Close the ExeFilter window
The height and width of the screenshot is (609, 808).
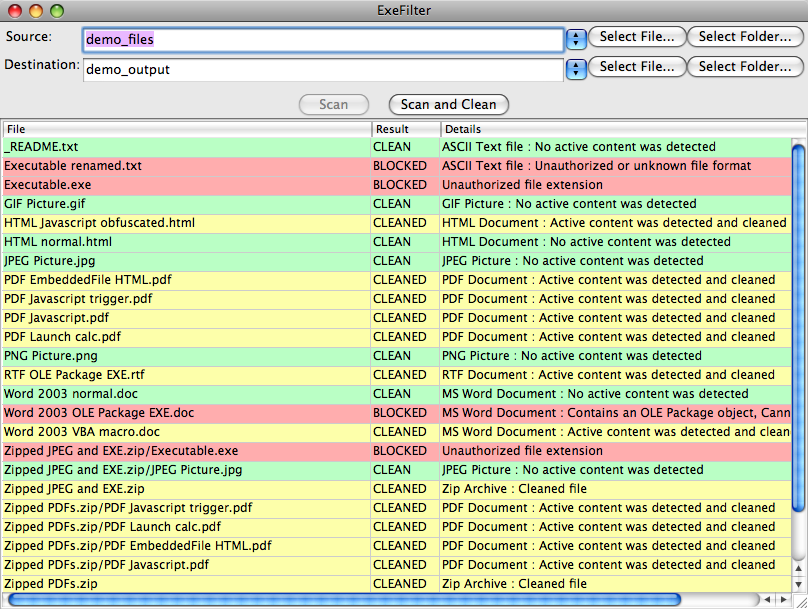point(15,10)
